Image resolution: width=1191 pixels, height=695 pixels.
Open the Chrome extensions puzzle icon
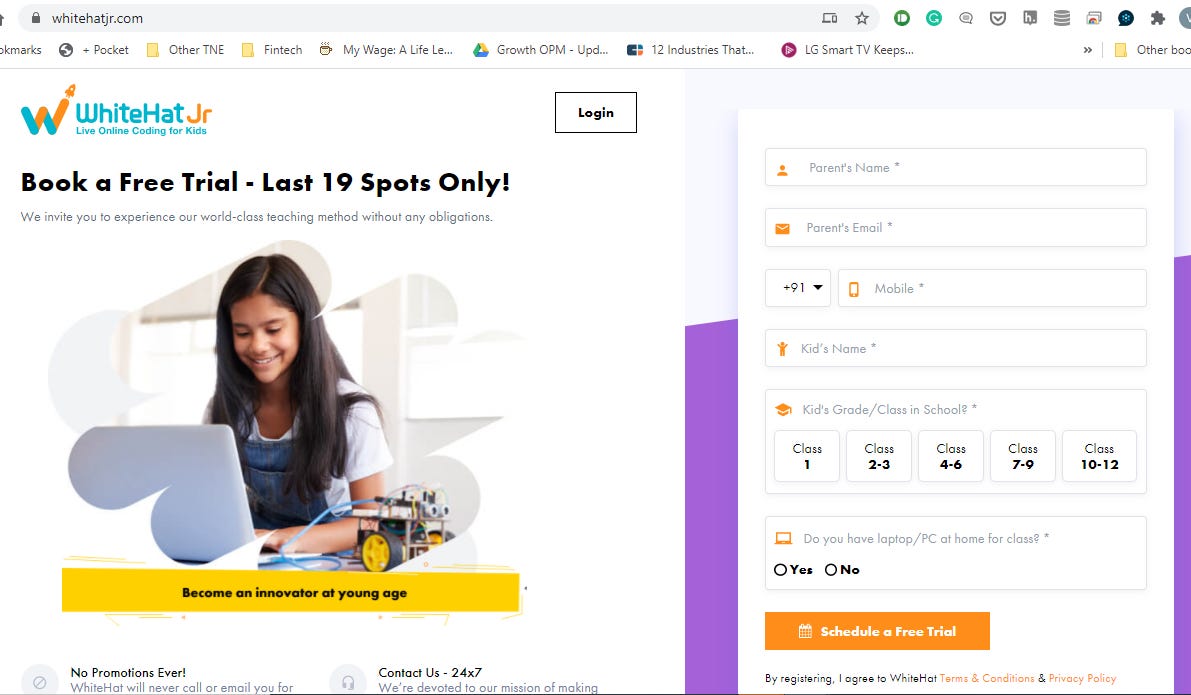point(1158,18)
